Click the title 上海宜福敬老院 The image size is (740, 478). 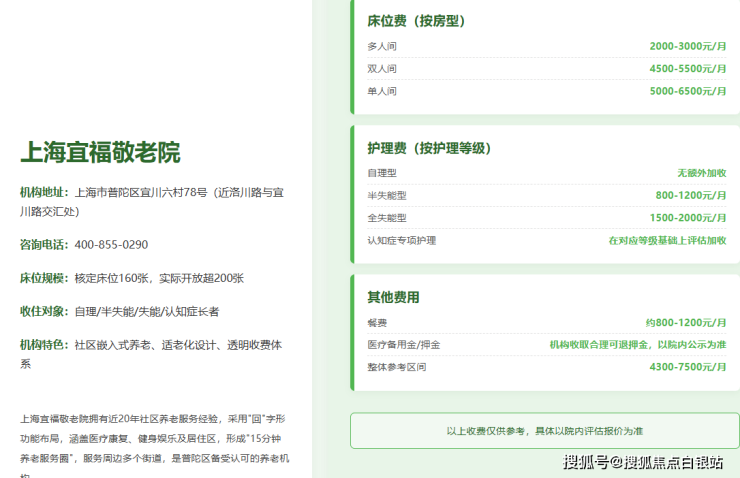[x=100, y=152]
